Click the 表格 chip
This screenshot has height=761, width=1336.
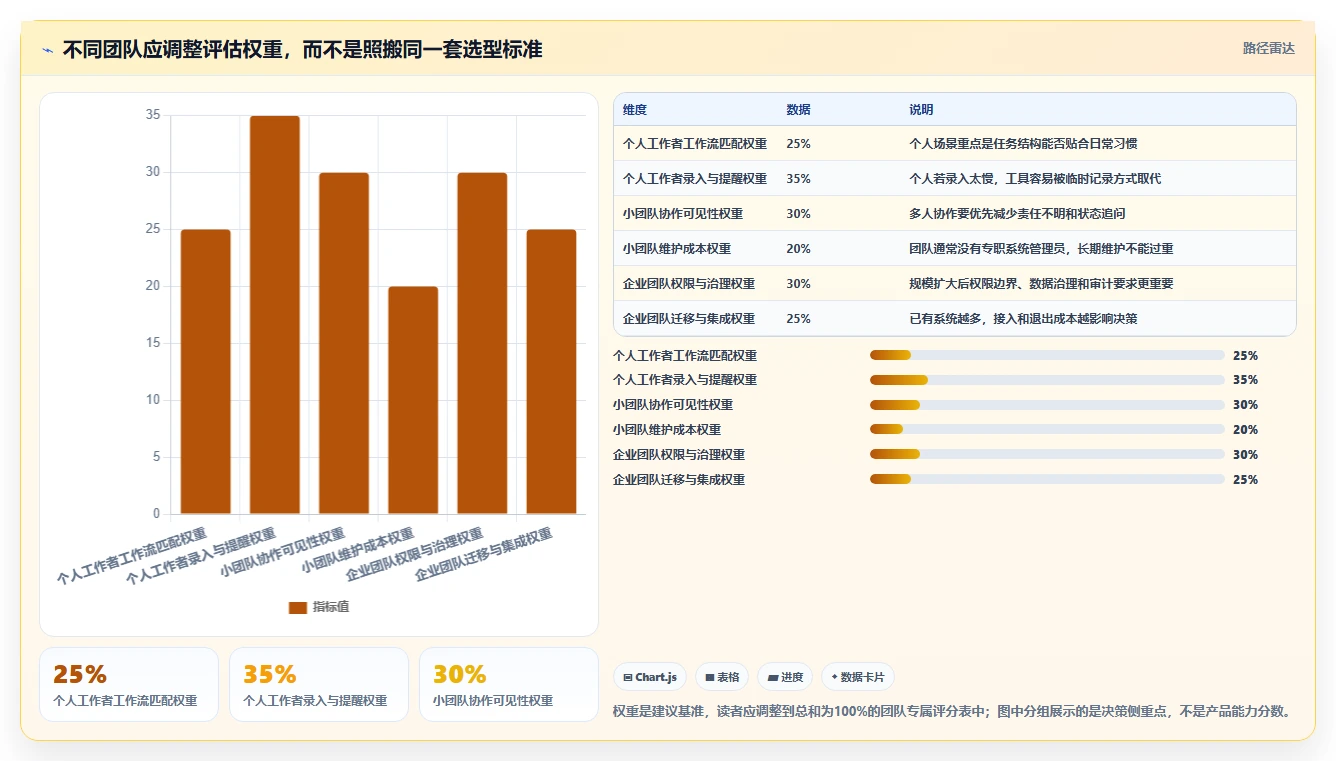tap(722, 677)
